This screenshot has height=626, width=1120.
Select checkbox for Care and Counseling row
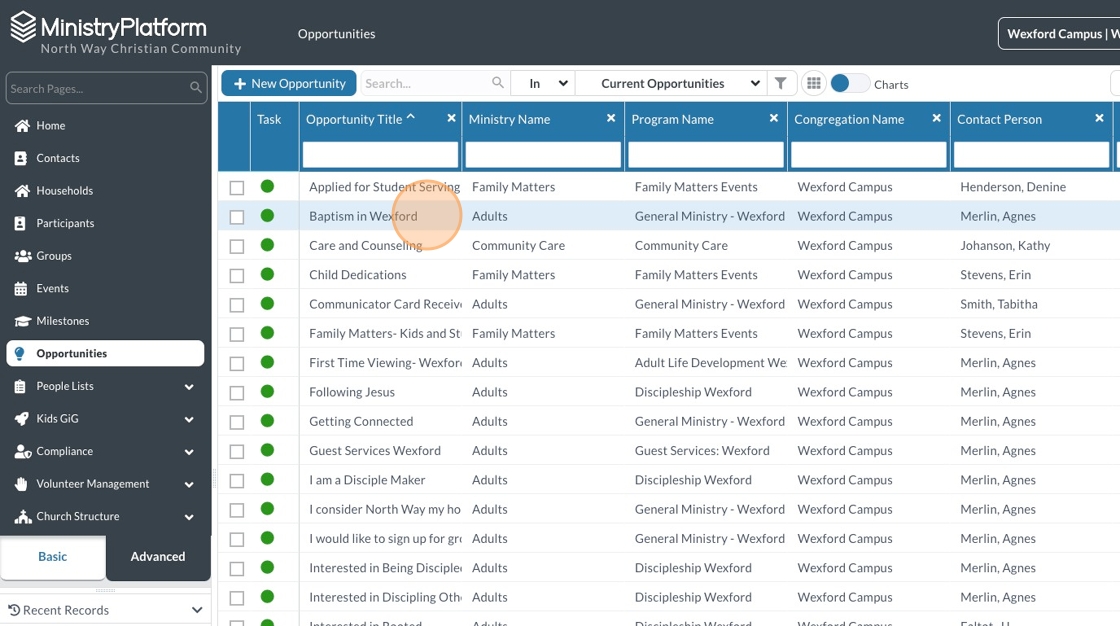click(237, 246)
